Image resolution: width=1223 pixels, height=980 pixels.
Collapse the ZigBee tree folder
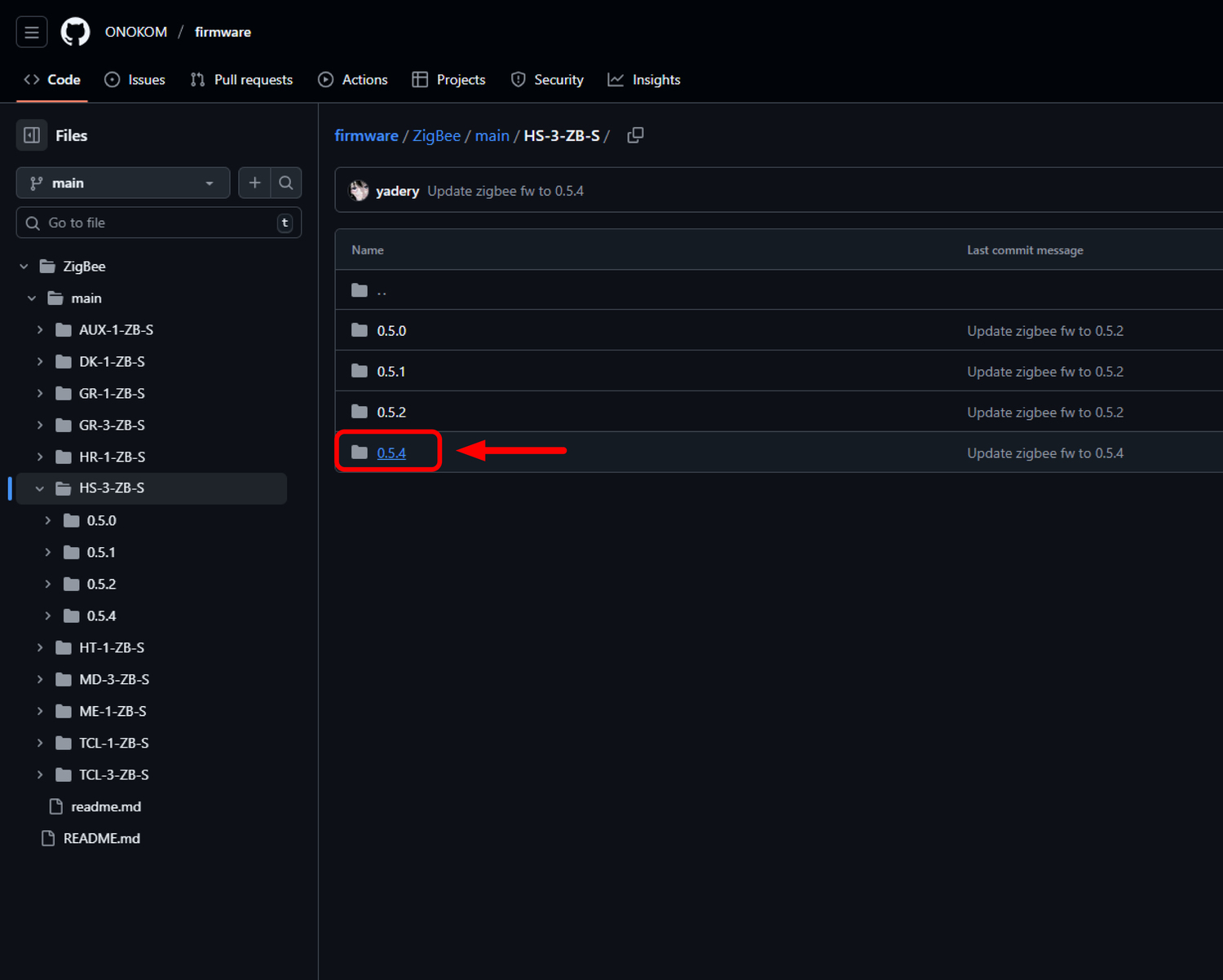[x=24, y=267]
